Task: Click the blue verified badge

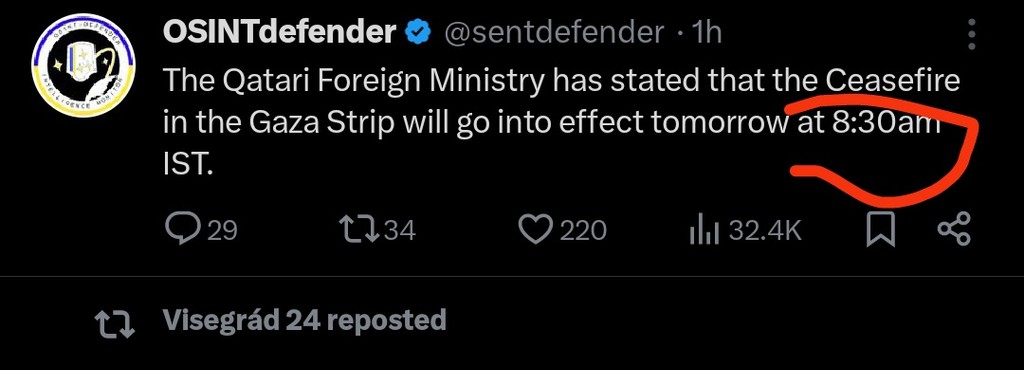Action: tap(417, 33)
